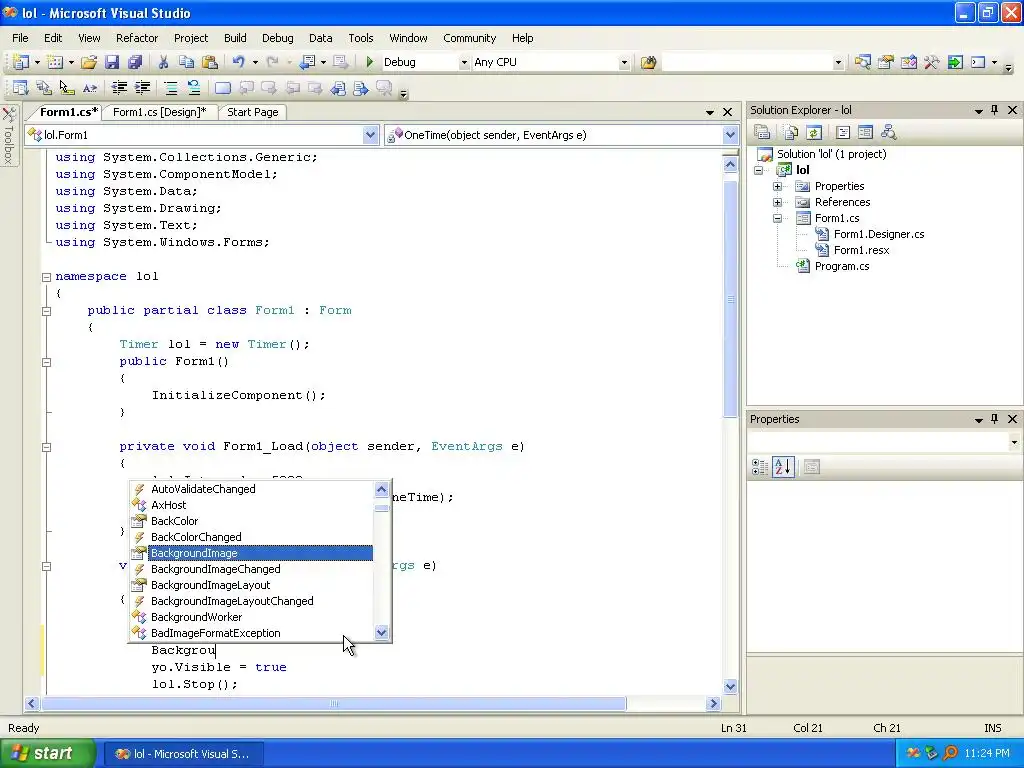
Task: Click View Designer icon in Solution Explorer
Action: [x=865, y=133]
